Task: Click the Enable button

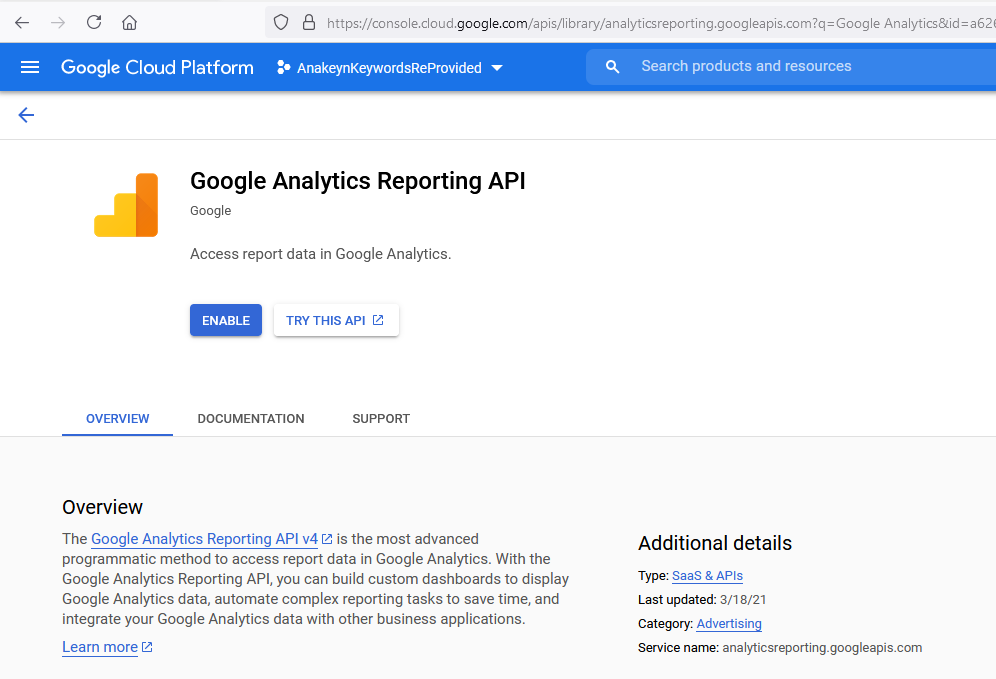Action: point(225,320)
